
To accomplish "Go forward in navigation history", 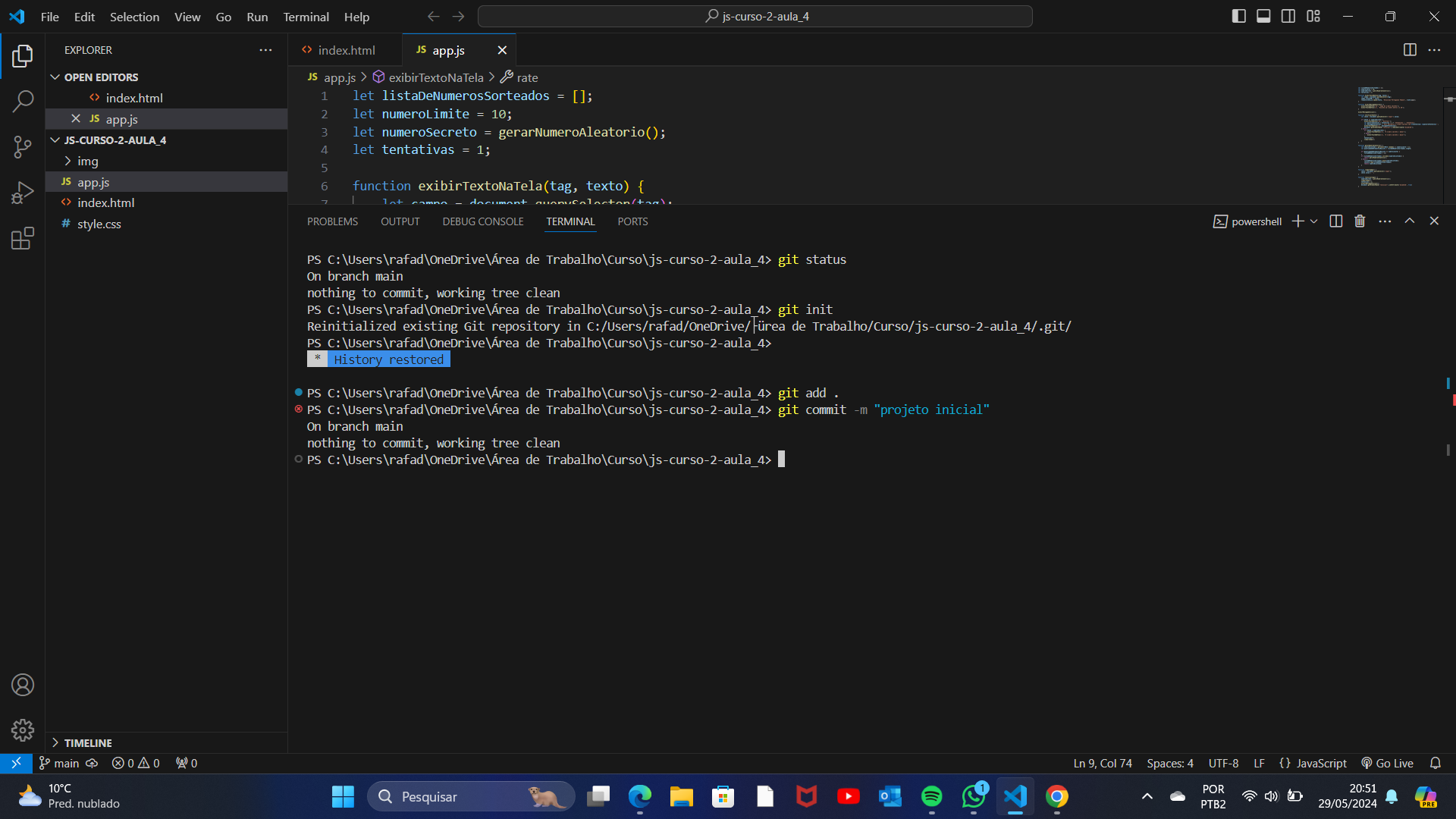I will (458, 16).
